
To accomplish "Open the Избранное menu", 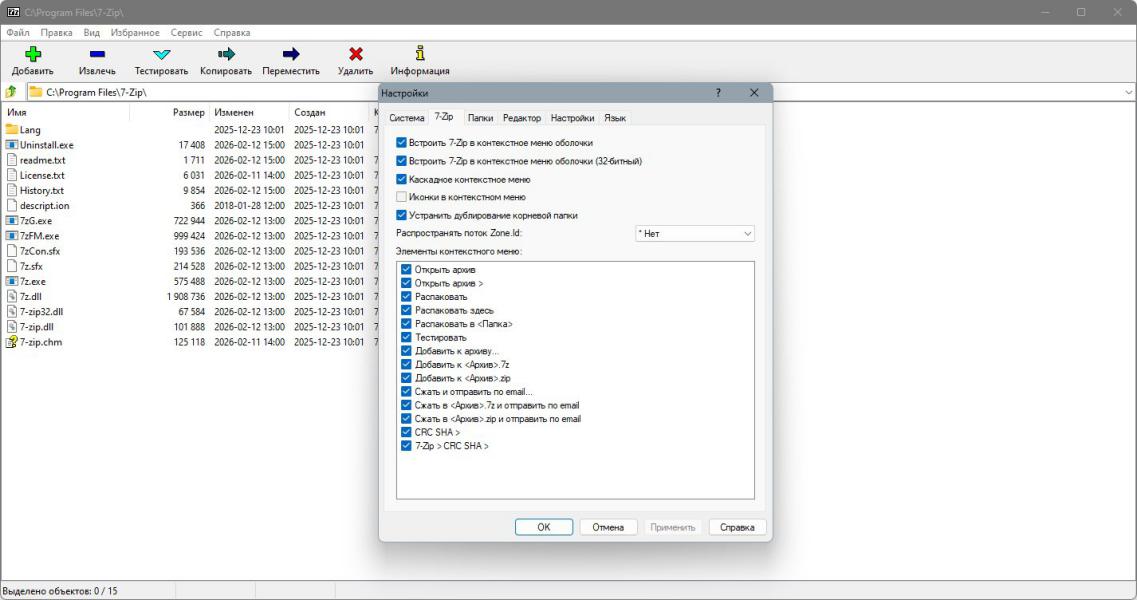I will click(x=135, y=32).
